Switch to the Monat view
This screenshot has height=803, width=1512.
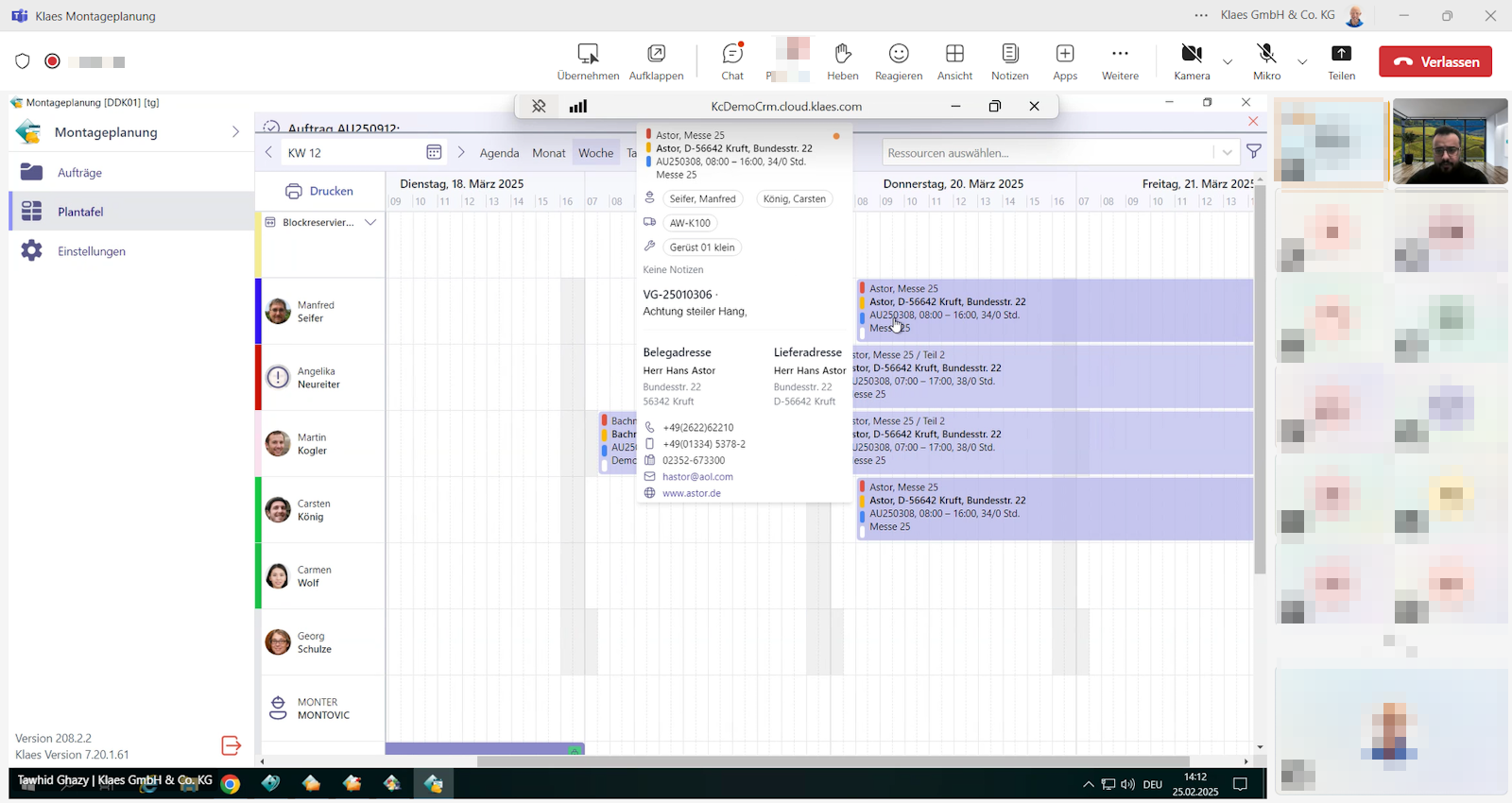549,153
